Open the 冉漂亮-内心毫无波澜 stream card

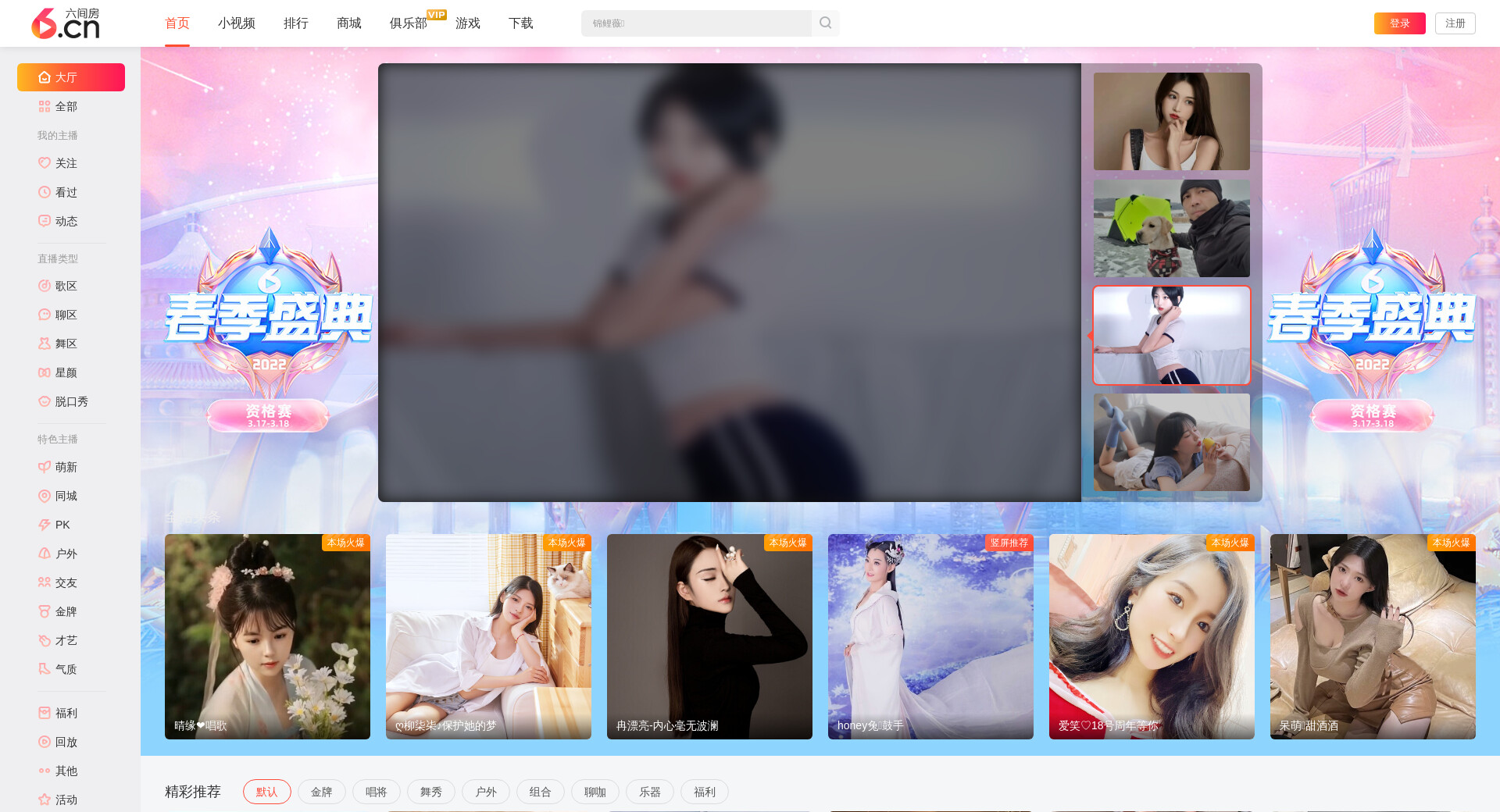pyautogui.click(x=709, y=636)
